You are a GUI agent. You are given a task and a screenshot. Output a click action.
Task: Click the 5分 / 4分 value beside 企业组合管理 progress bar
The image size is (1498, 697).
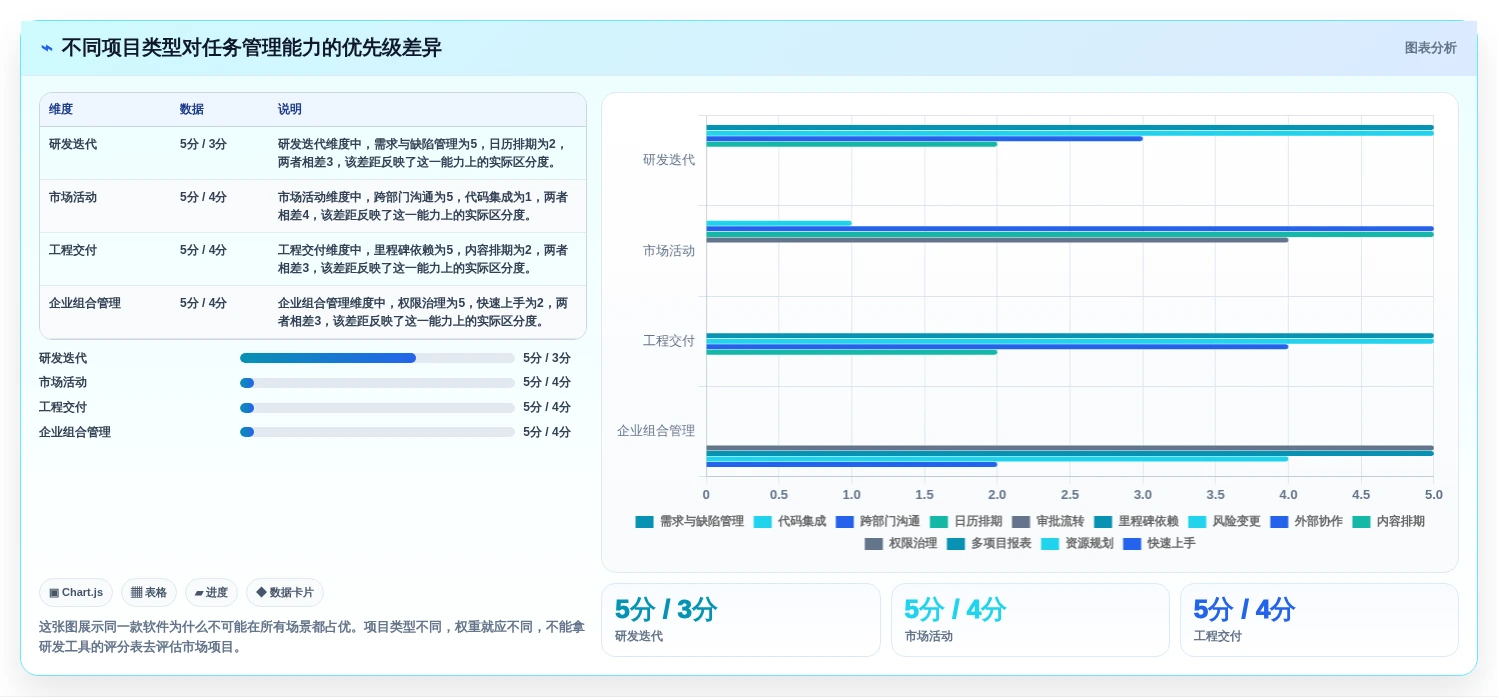[x=547, y=432]
